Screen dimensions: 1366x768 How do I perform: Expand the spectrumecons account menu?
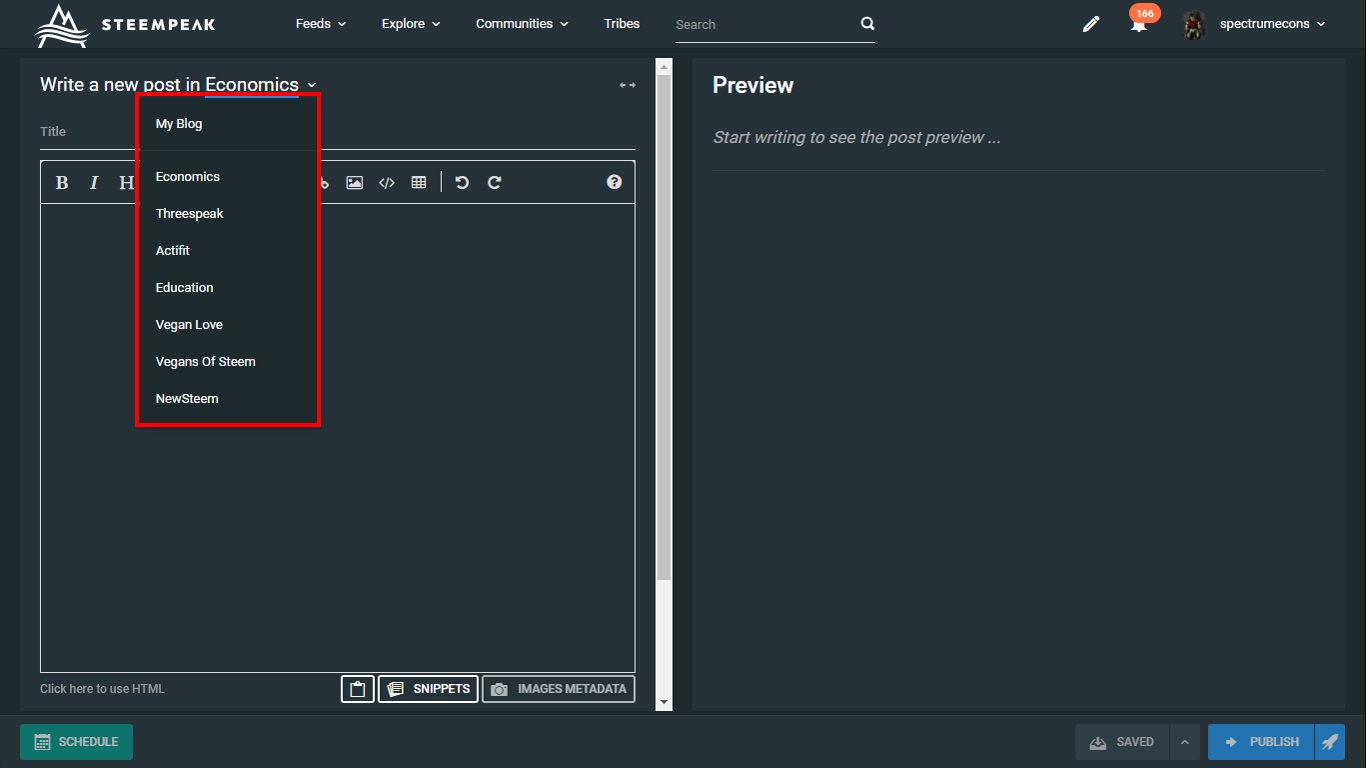pos(1272,24)
